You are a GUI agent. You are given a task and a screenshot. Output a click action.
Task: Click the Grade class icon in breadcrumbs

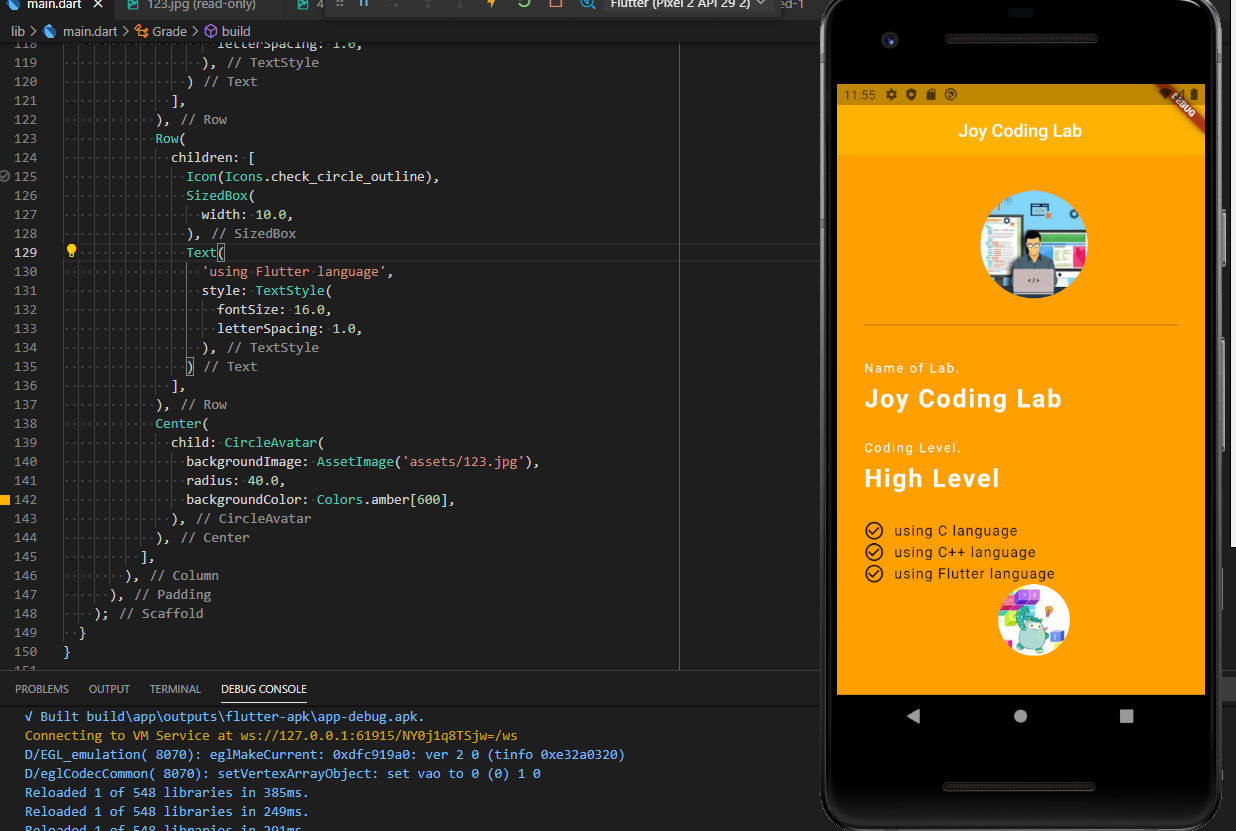[142, 31]
